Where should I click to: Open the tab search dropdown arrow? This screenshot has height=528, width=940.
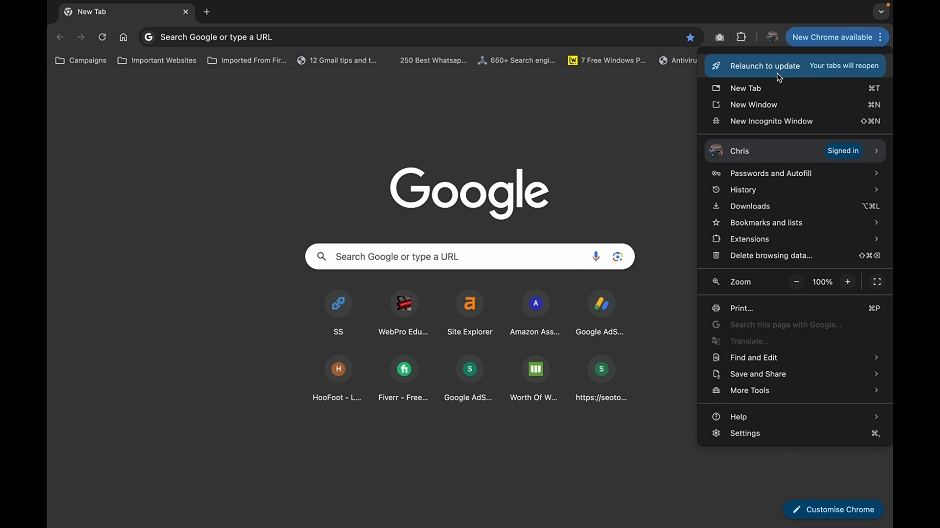tap(881, 12)
